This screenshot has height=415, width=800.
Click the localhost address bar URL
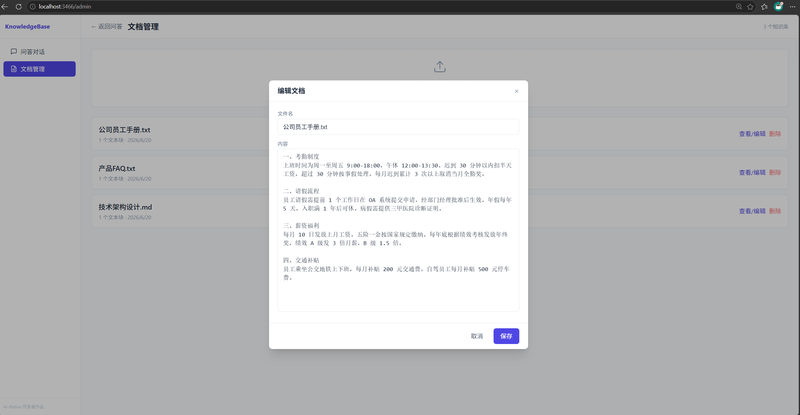65,7
